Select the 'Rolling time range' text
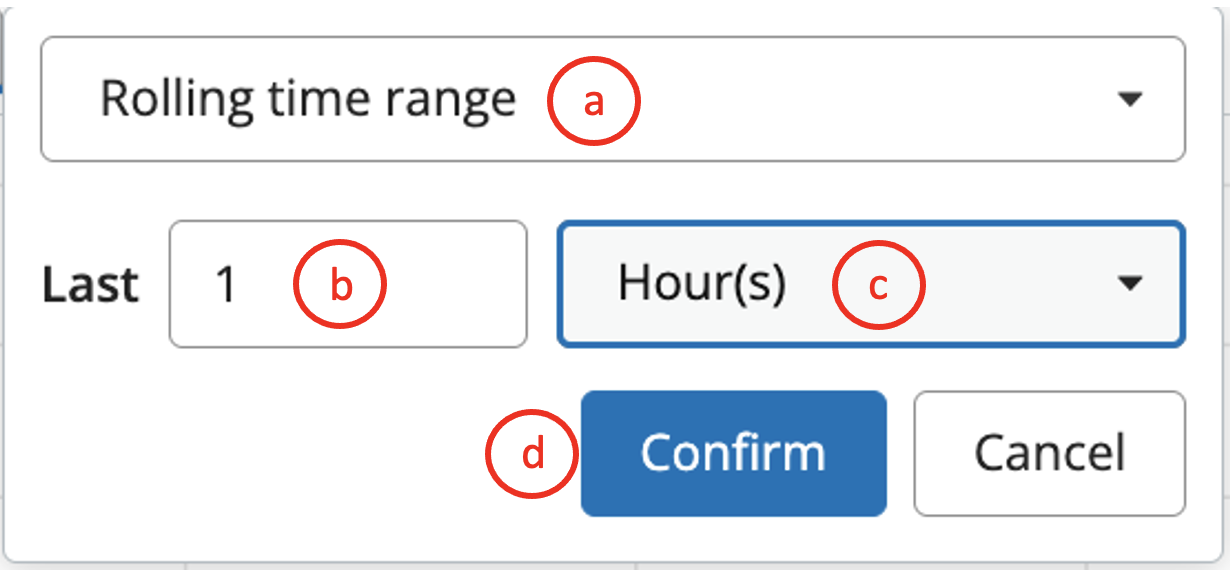Image resolution: width=1230 pixels, height=570 pixels. (308, 99)
